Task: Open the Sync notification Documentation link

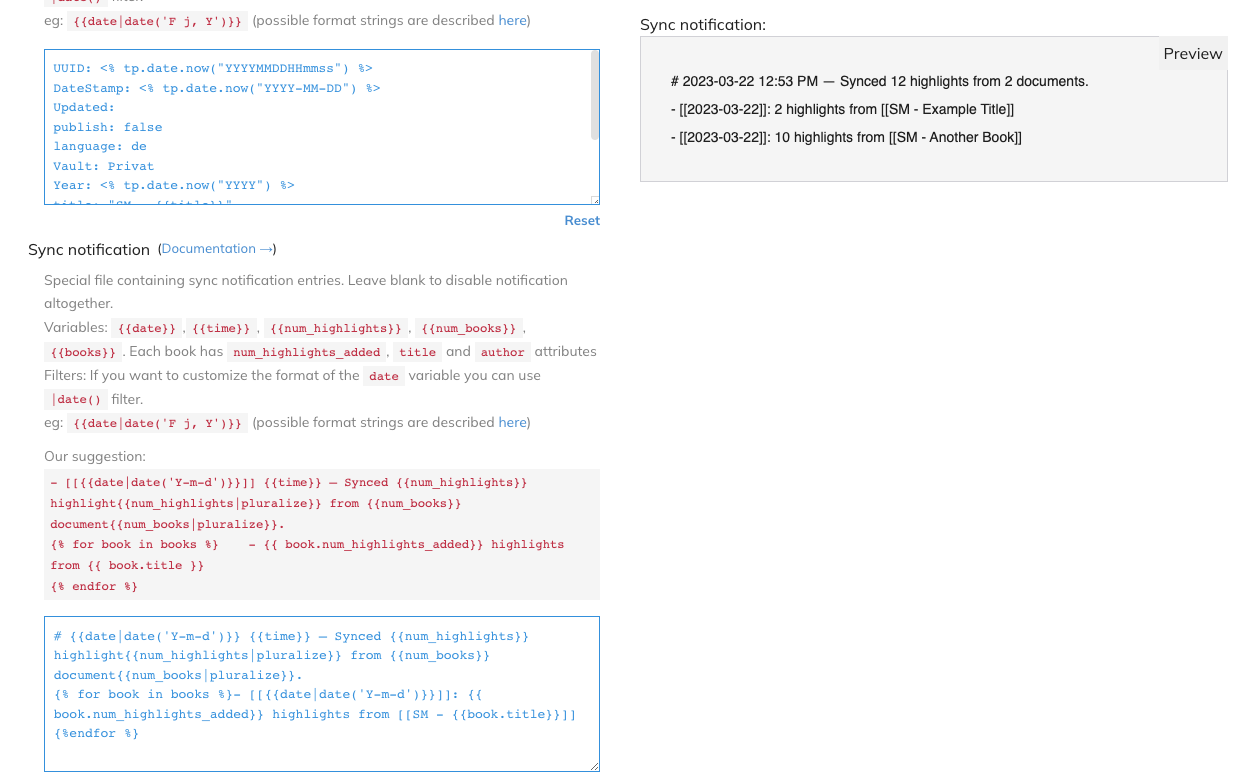Action: pos(217,249)
